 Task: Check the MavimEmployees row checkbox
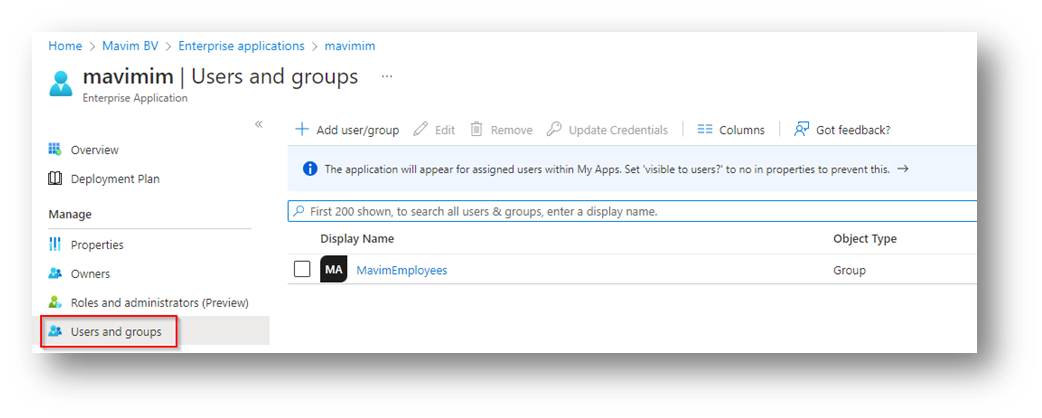pyautogui.click(x=302, y=269)
